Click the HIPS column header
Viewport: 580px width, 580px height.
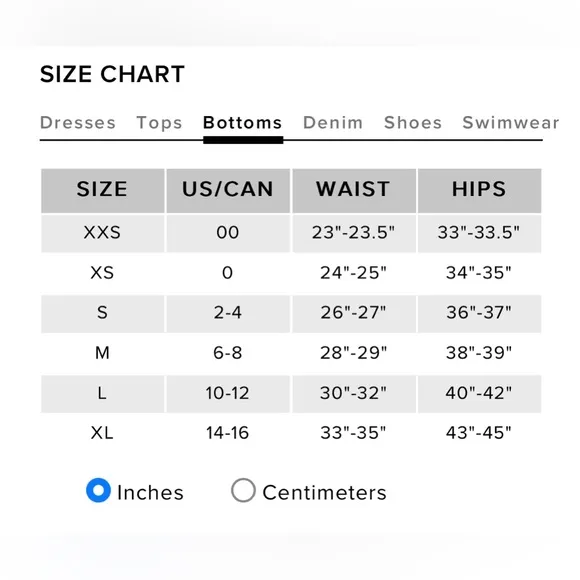click(x=479, y=191)
